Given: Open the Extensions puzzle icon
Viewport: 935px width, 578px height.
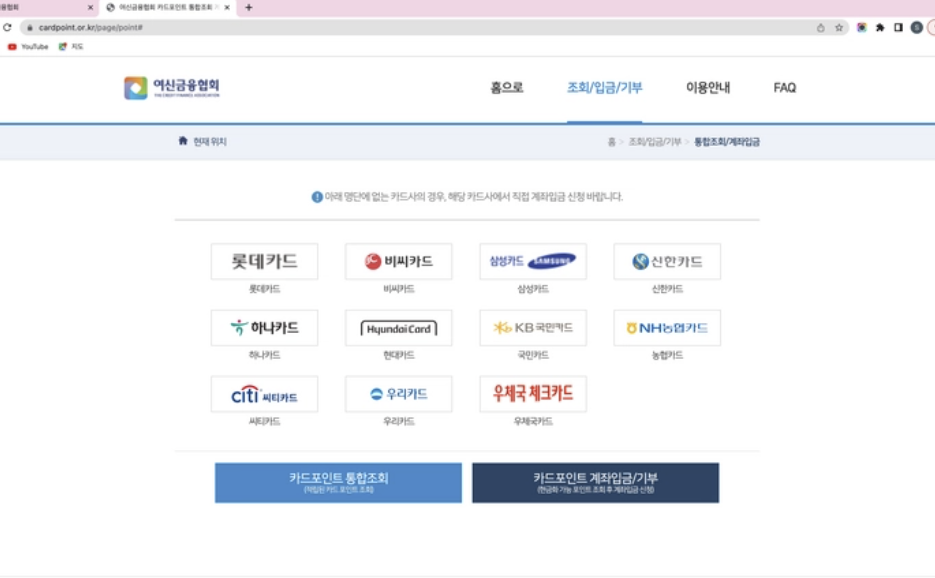Looking at the screenshot, I should (x=880, y=27).
